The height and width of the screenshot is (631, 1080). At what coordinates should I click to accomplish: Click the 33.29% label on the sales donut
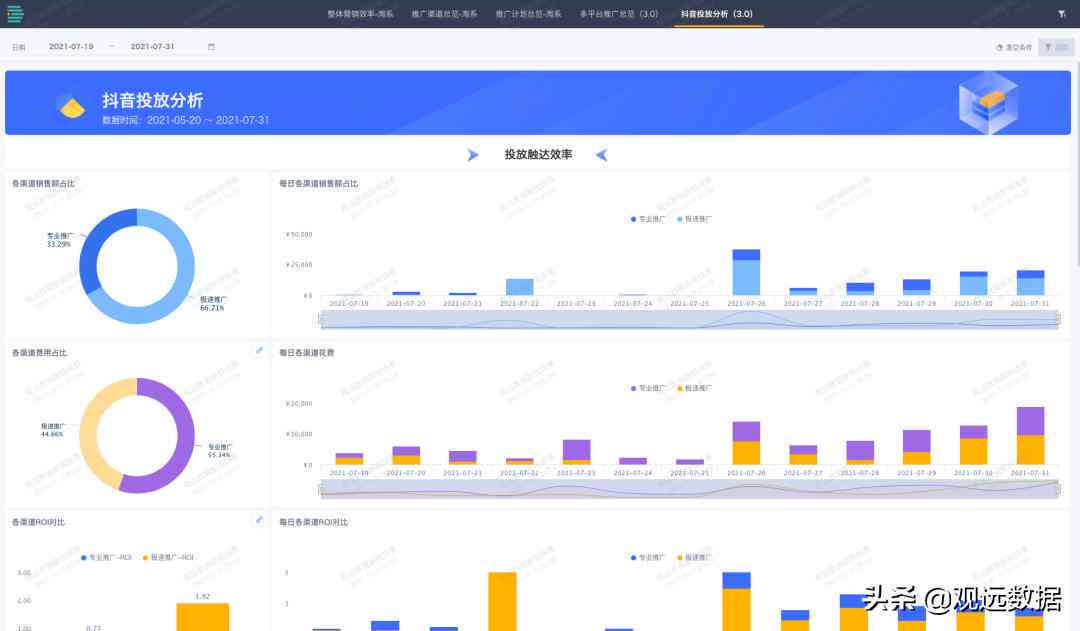(59, 244)
